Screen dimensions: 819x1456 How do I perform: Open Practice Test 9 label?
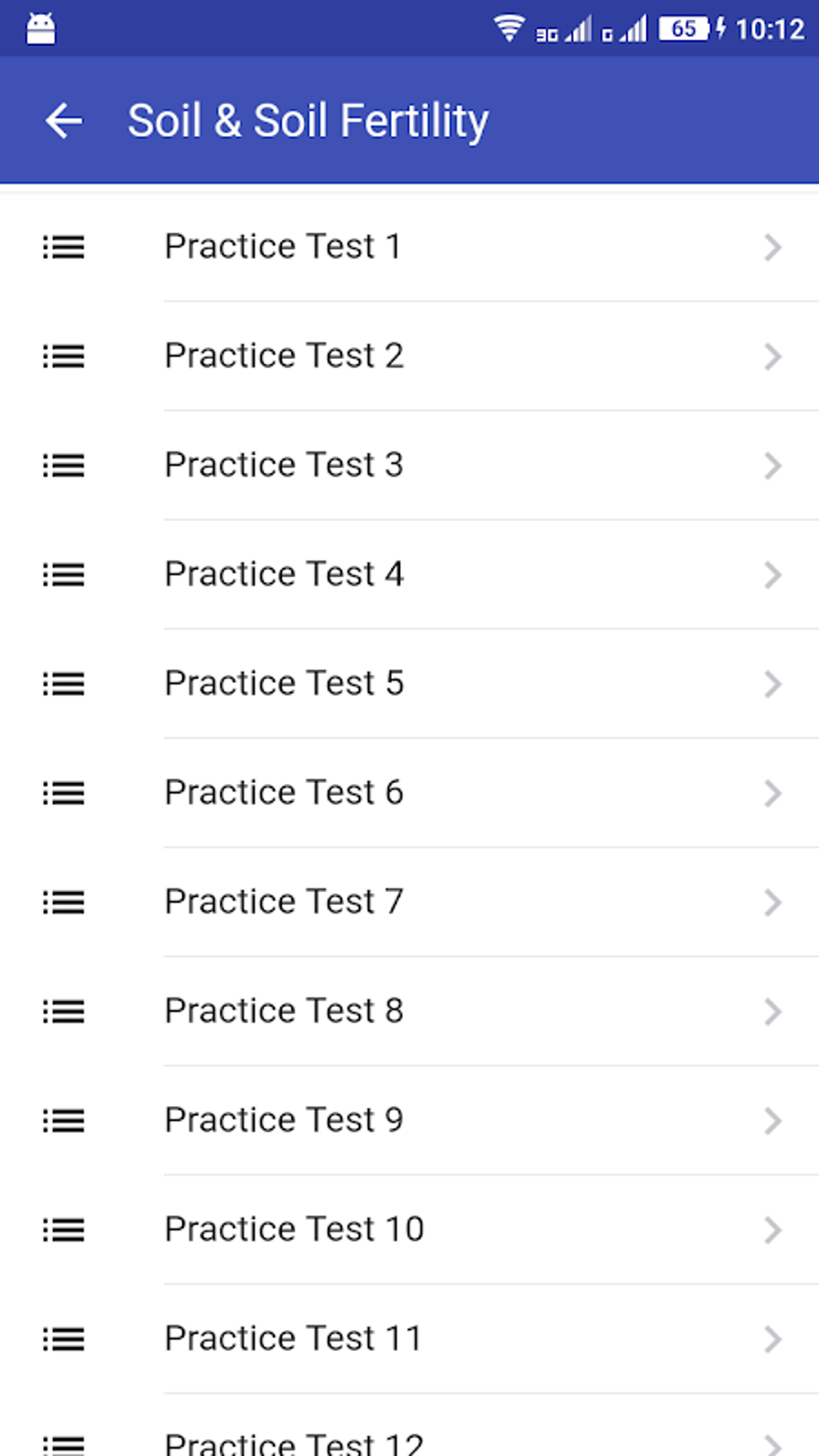click(284, 1120)
